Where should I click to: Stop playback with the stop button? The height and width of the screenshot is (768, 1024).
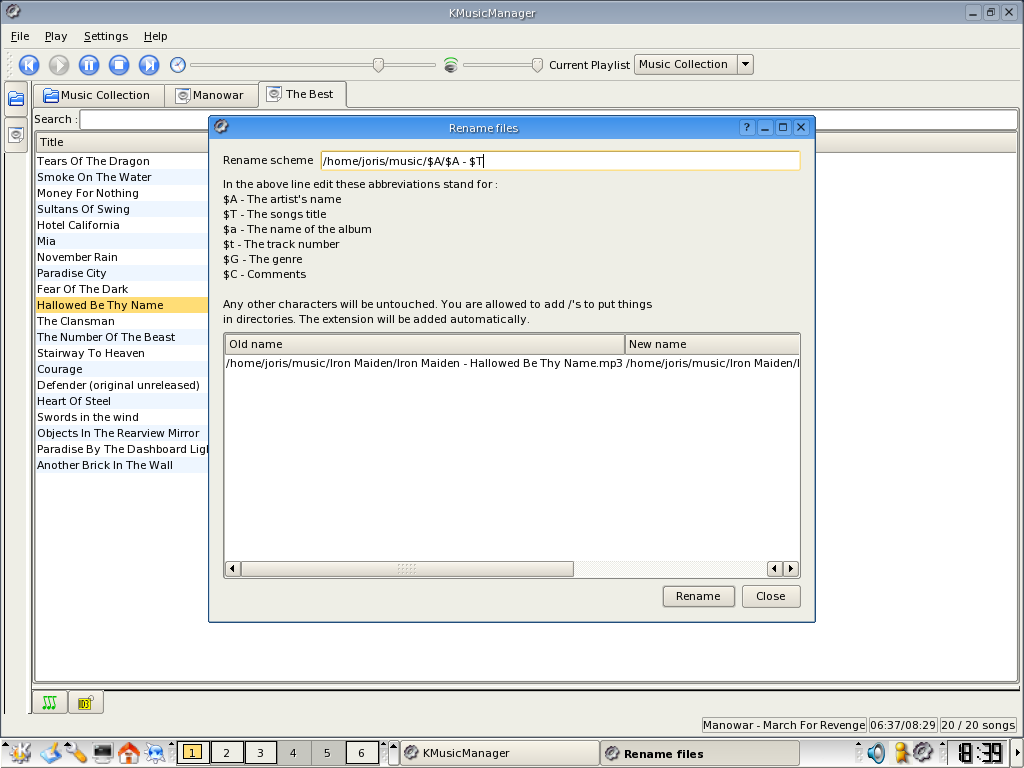point(119,65)
